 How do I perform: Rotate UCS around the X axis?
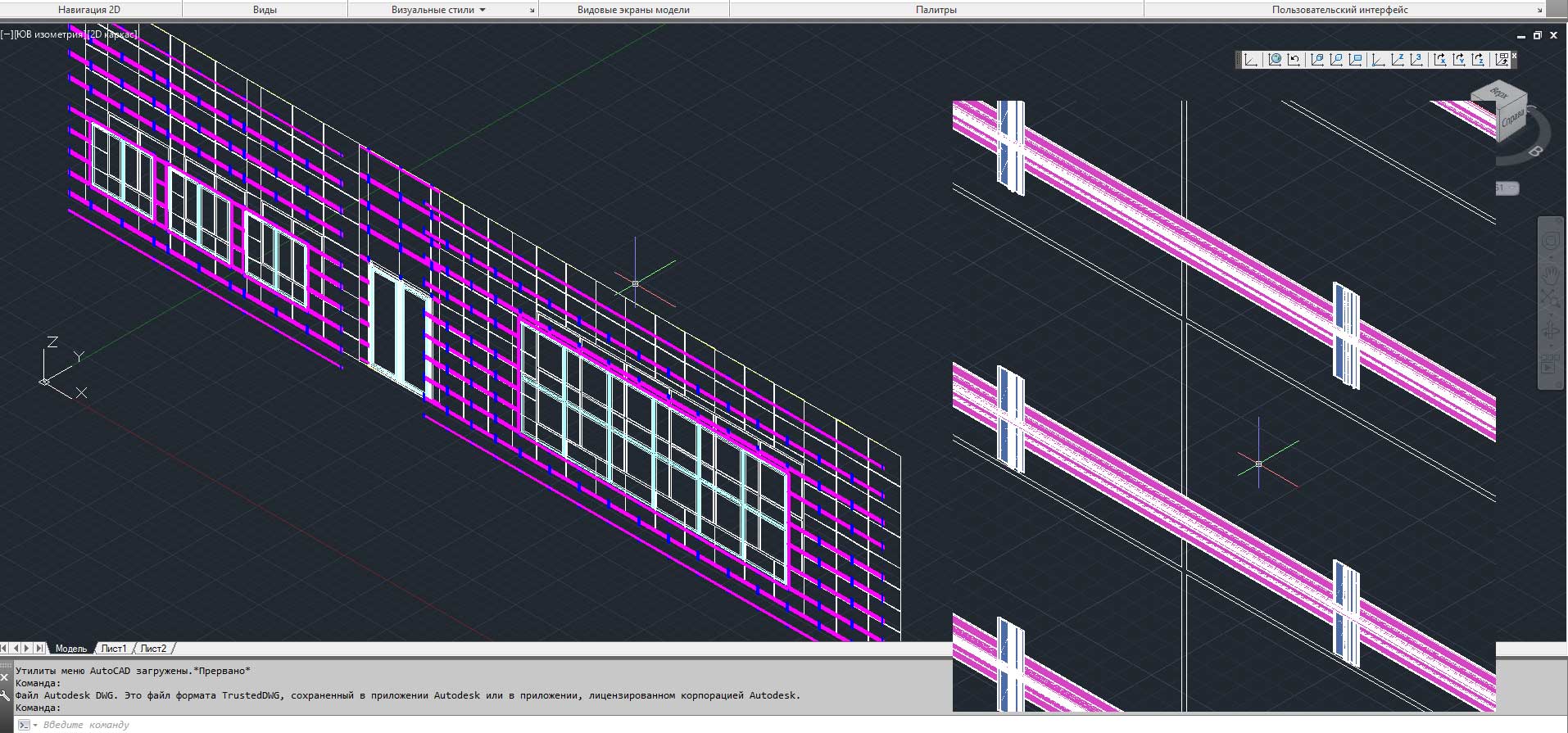pyautogui.click(x=1439, y=60)
